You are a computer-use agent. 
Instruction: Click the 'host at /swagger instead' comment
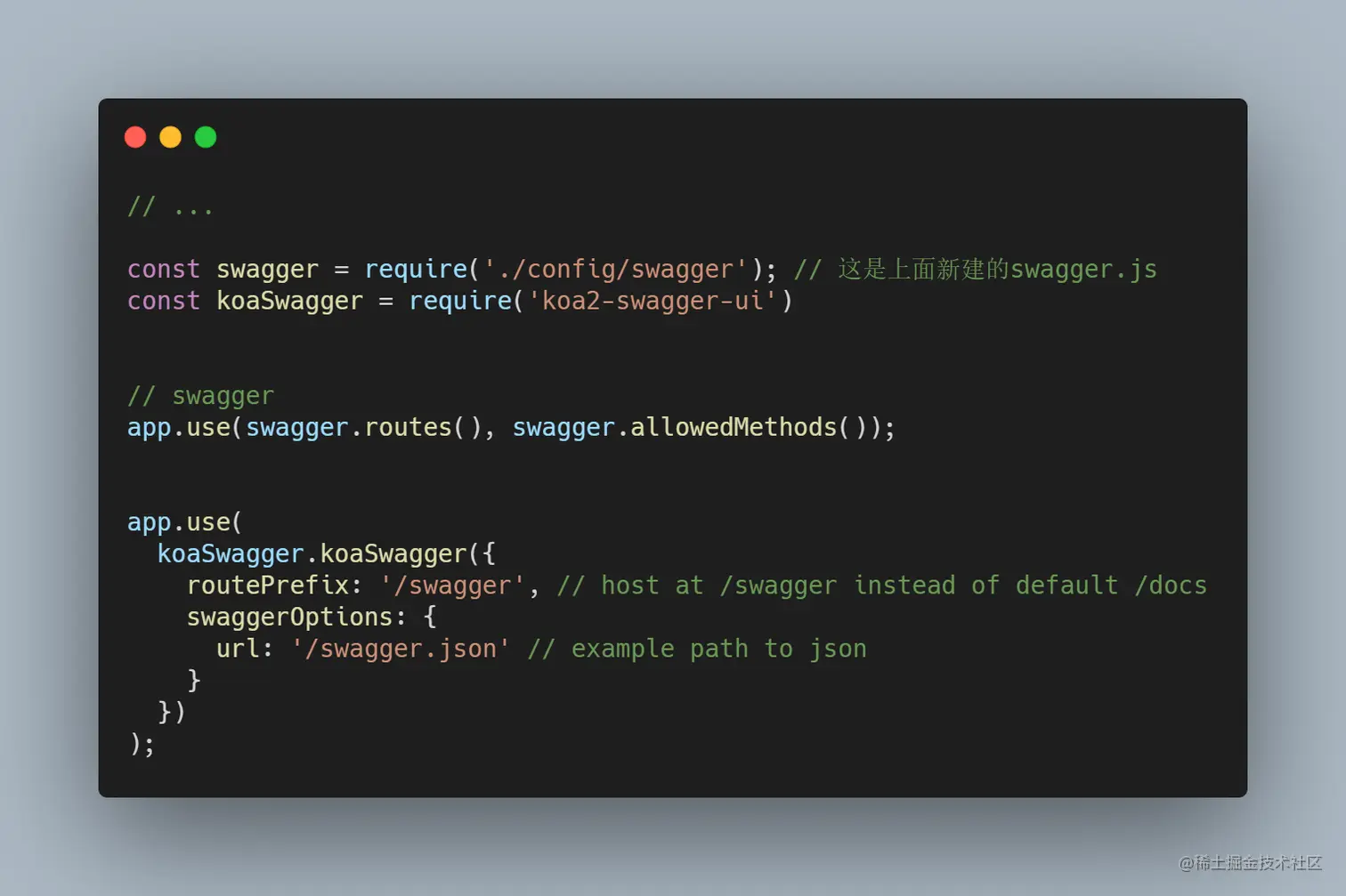coord(756,585)
